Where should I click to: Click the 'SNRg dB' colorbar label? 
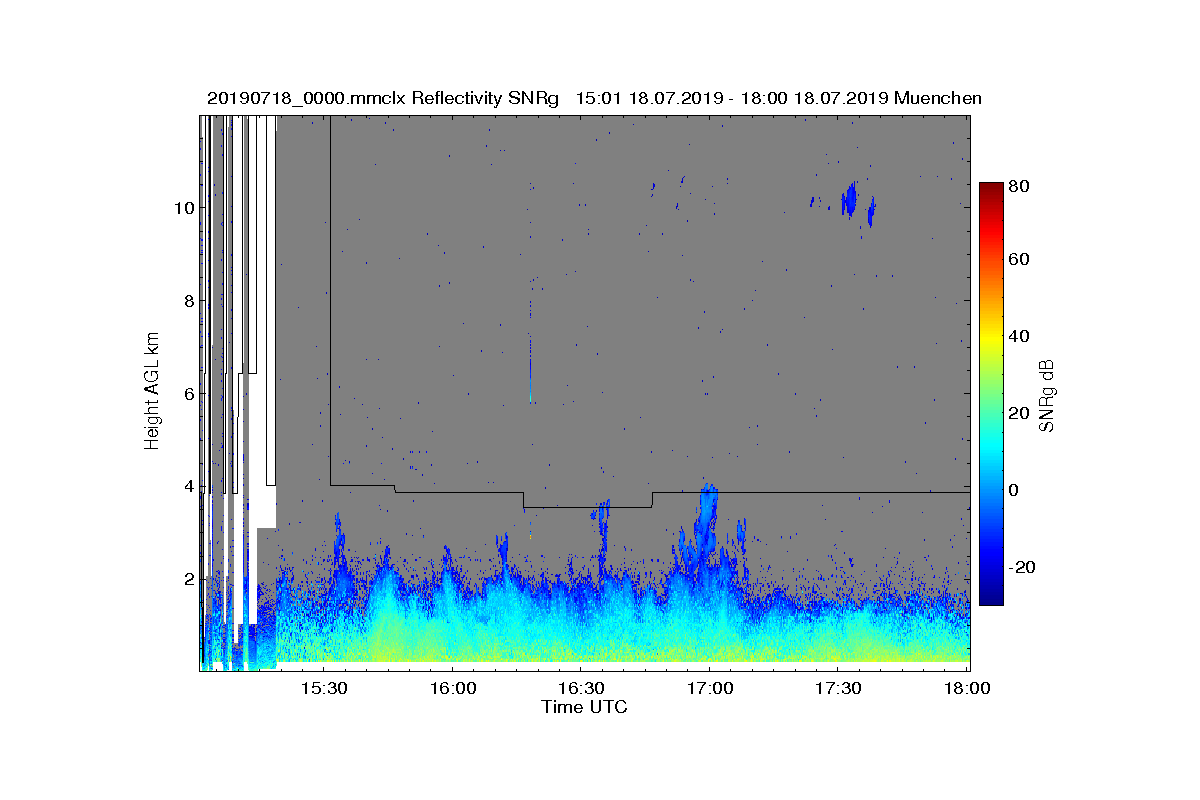[1047, 395]
